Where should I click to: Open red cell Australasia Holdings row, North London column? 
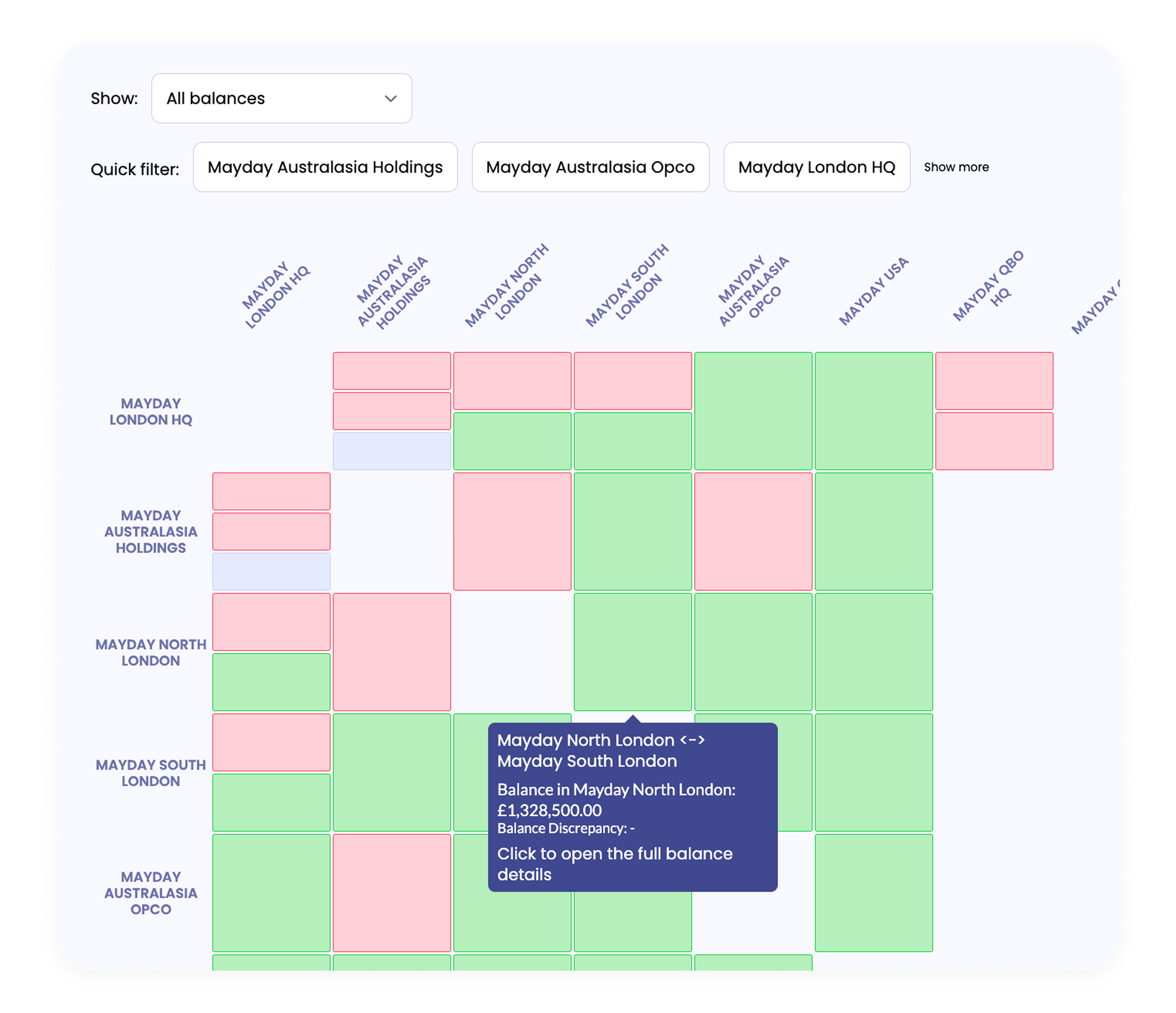(x=512, y=531)
